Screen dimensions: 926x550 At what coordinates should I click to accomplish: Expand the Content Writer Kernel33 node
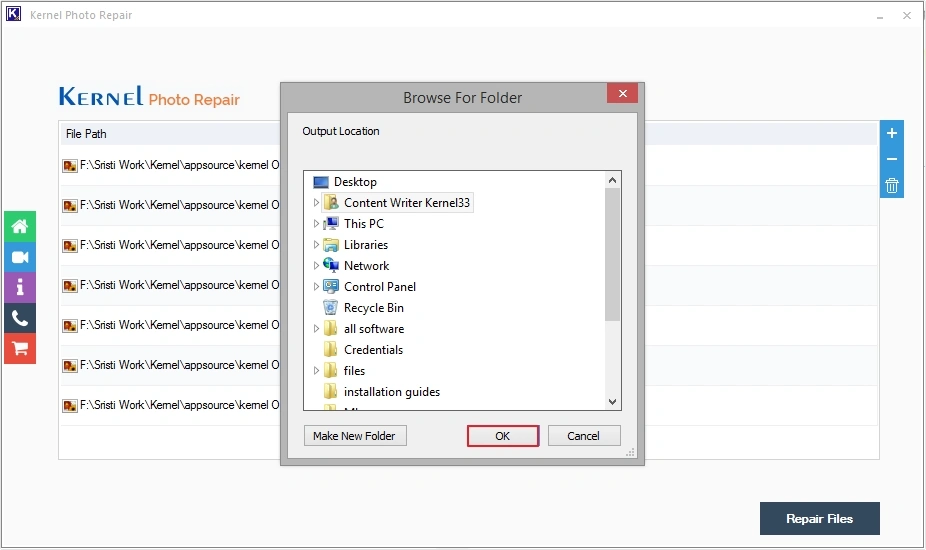tap(316, 203)
